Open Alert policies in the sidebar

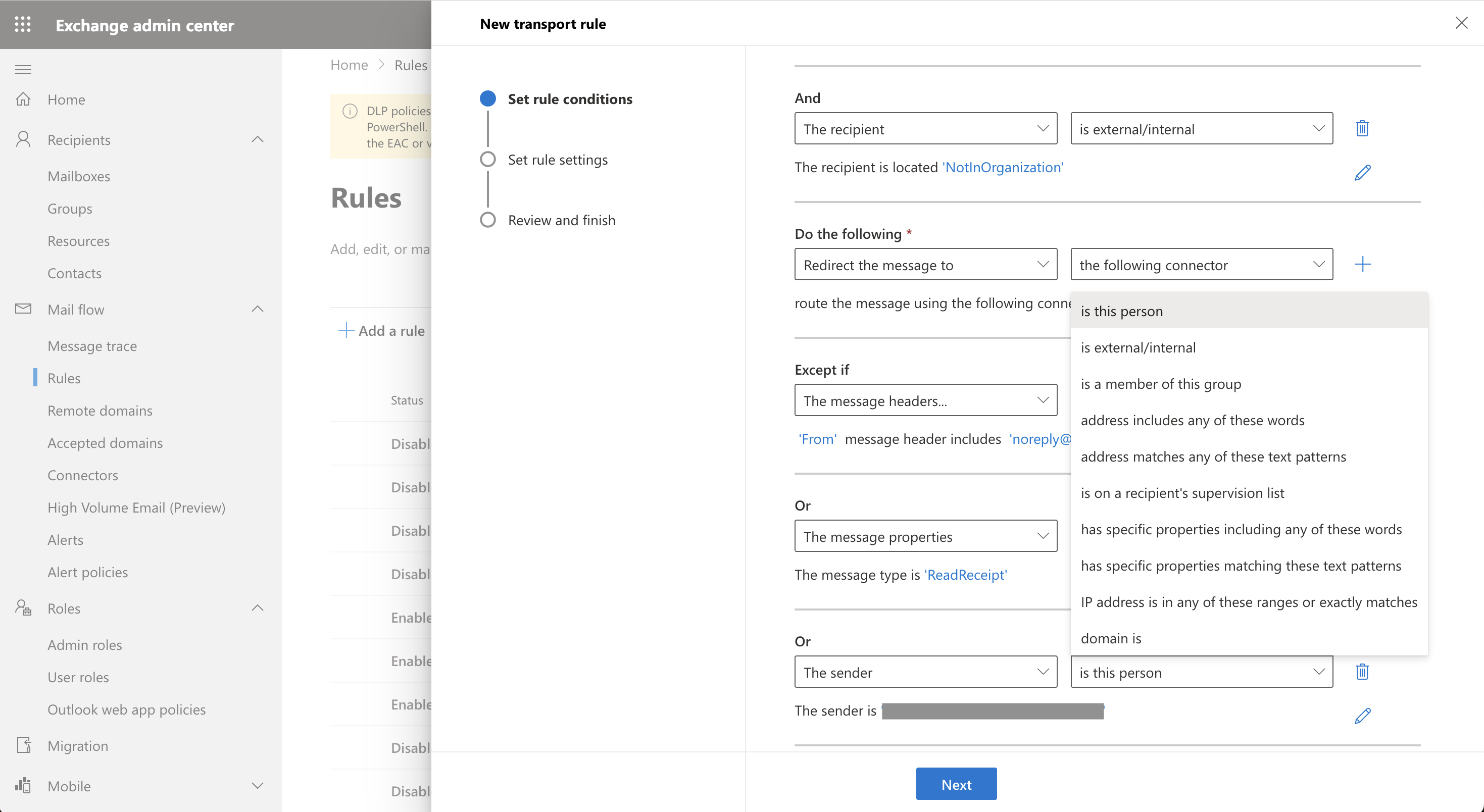[x=87, y=572]
